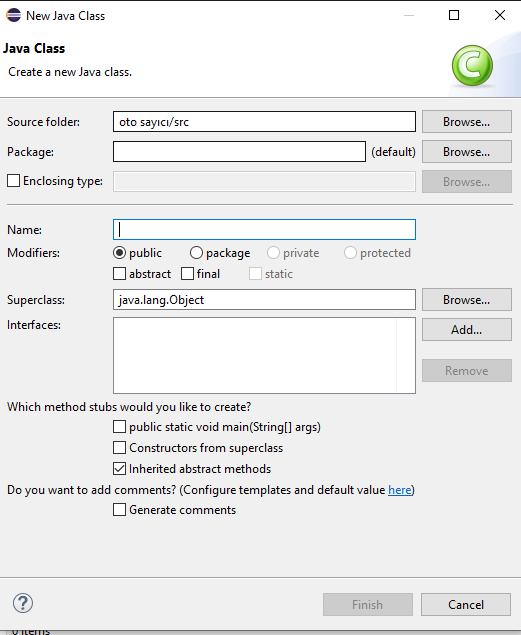Maximize the New Java Class dialog
Image resolution: width=521 pixels, height=635 pixels.
coord(454,15)
